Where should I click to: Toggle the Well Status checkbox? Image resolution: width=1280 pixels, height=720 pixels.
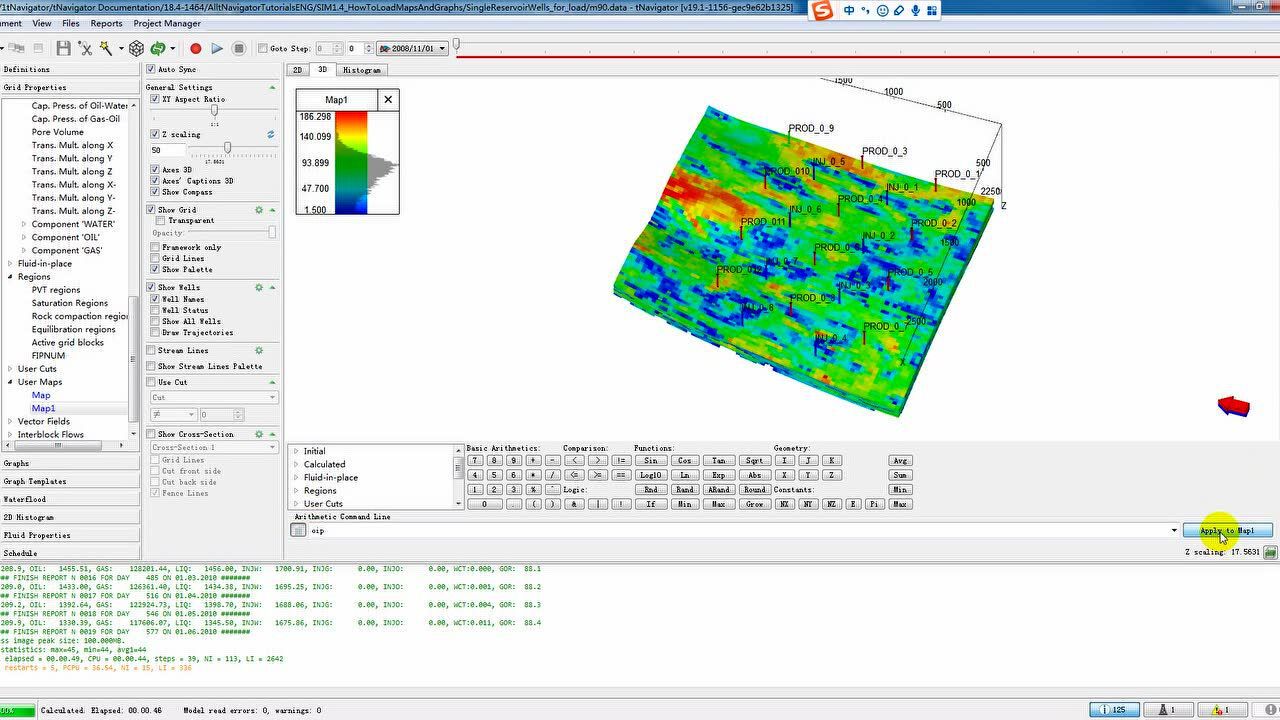pos(155,310)
